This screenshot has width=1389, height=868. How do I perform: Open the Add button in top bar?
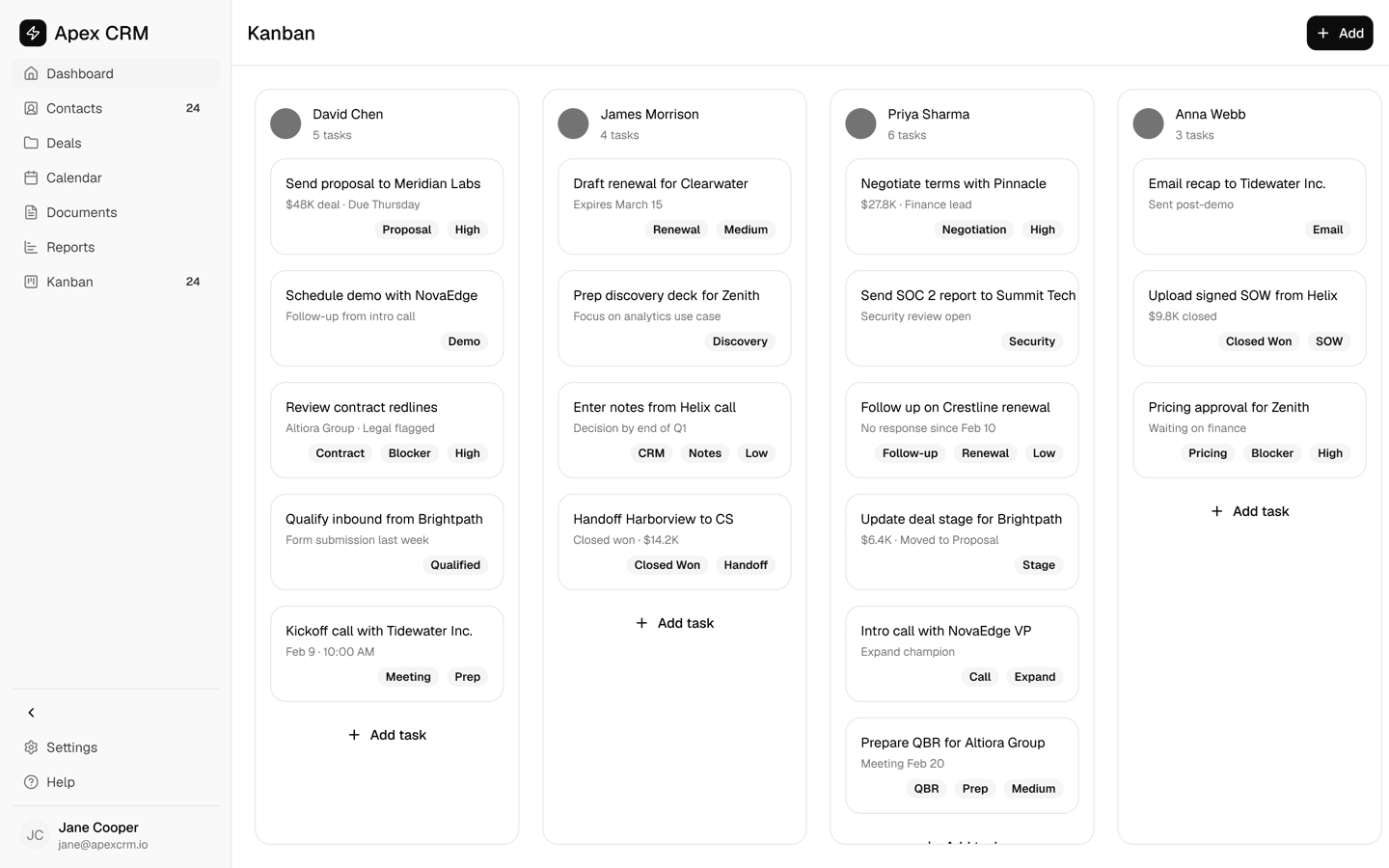click(1340, 32)
